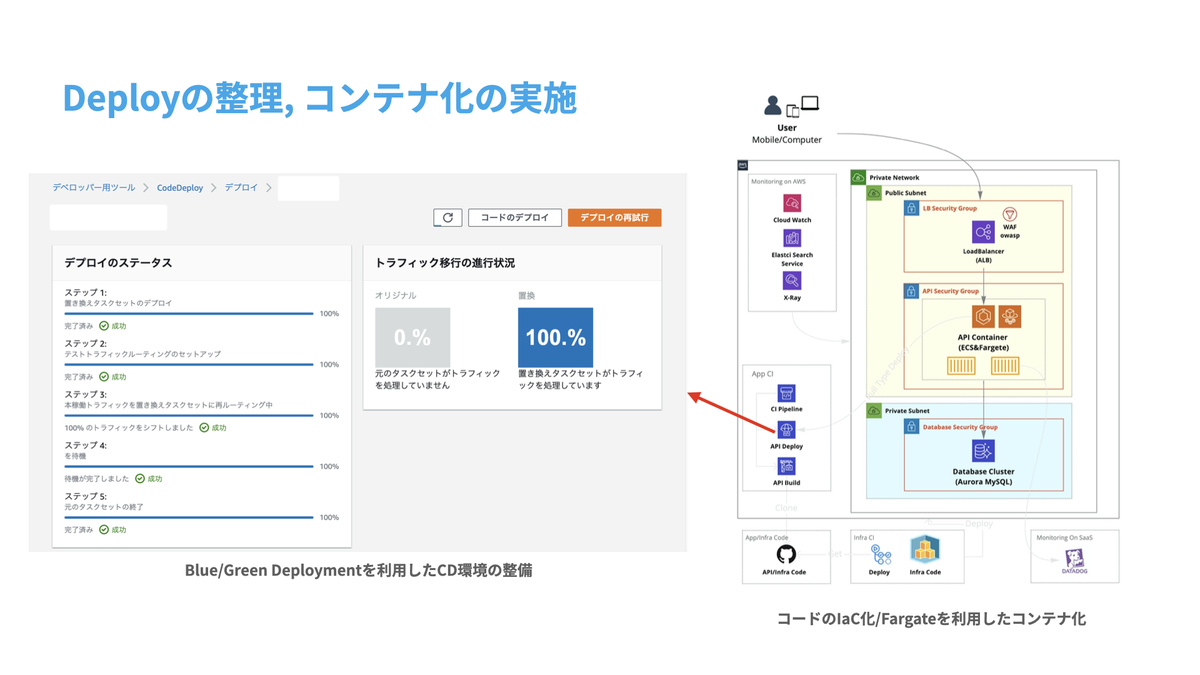
Task: Click the User Mobile/Computer label
Action: [x=787, y=134]
